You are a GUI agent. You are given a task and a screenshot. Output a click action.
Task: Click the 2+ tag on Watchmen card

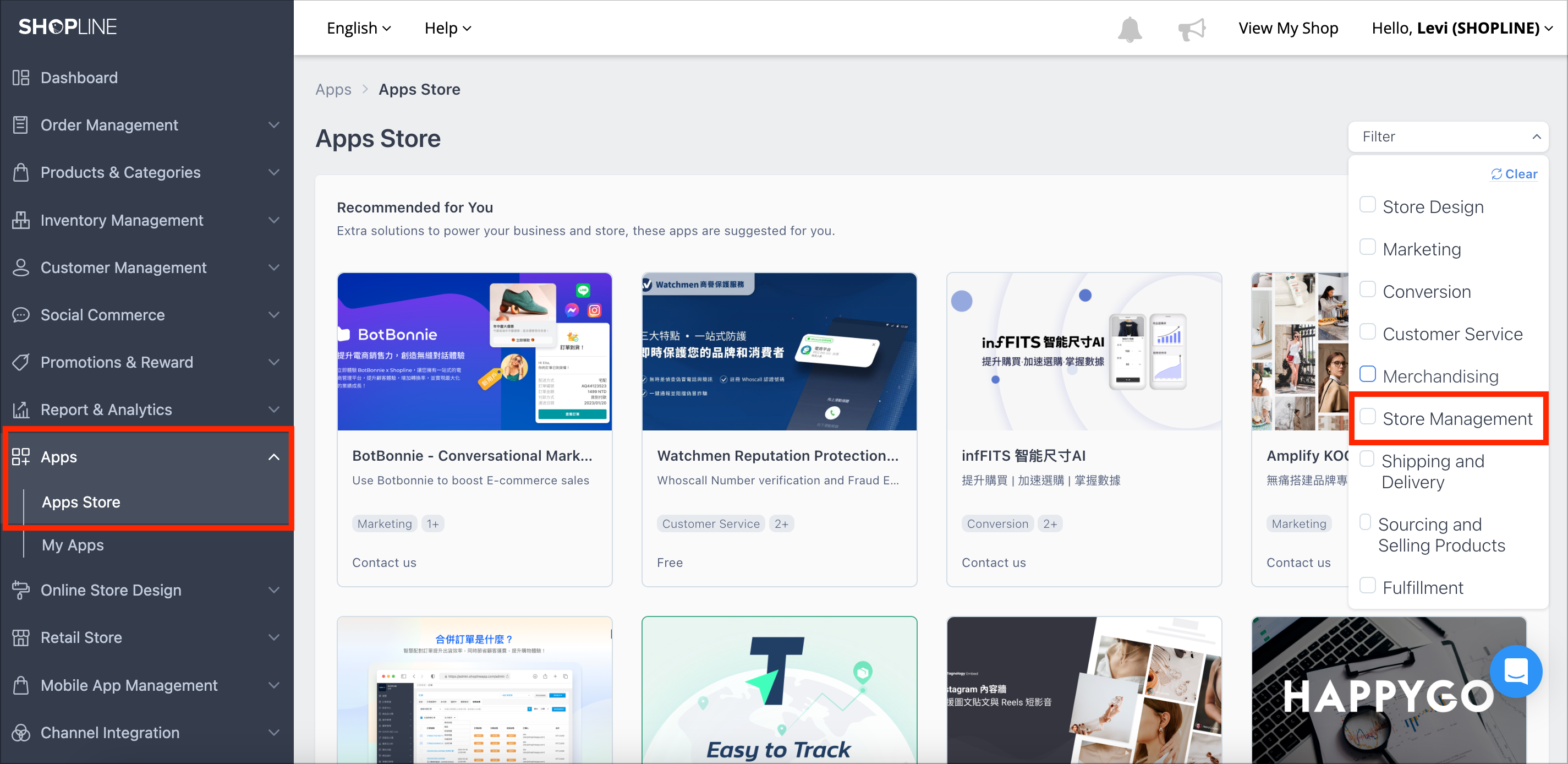pyautogui.click(x=781, y=523)
